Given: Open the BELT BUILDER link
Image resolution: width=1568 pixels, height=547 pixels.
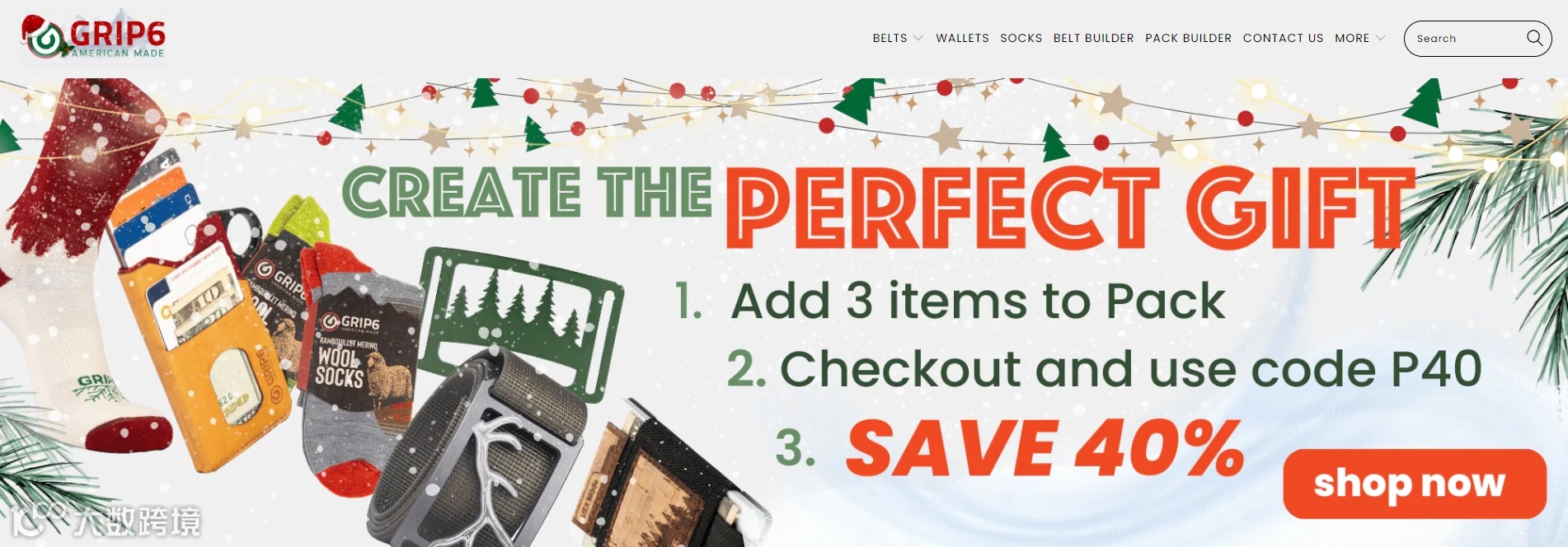Looking at the screenshot, I should coord(1093,39).
